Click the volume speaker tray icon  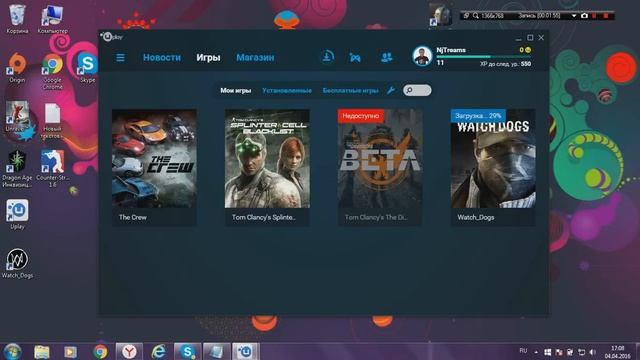(593, 352)
